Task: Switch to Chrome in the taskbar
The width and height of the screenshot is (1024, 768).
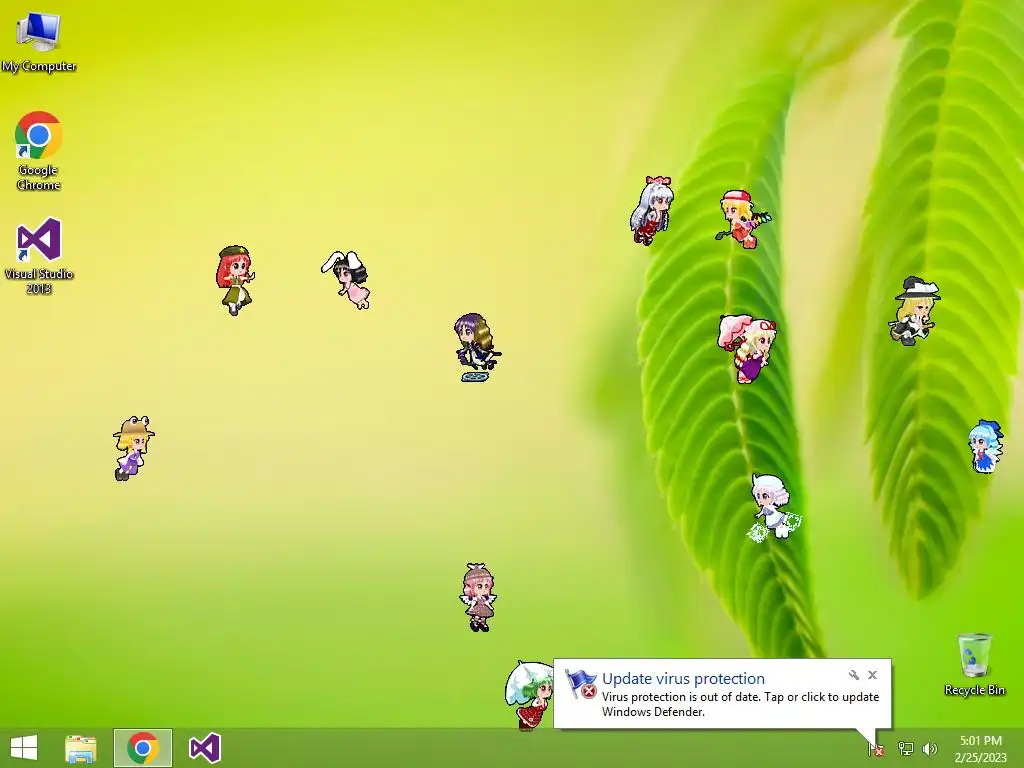Action: (143, 748)
